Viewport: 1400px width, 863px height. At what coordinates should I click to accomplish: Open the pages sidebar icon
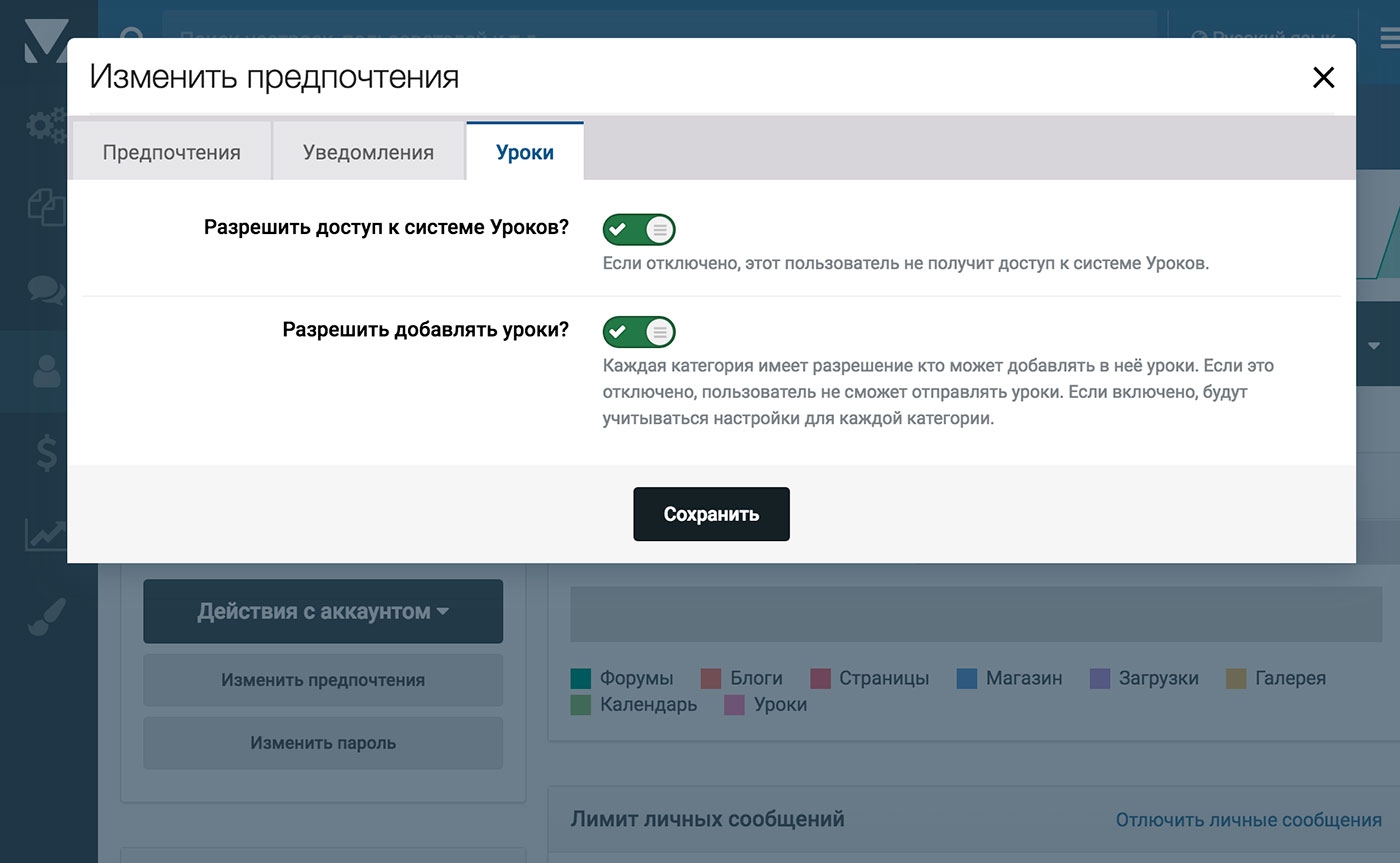pos(46,206)
